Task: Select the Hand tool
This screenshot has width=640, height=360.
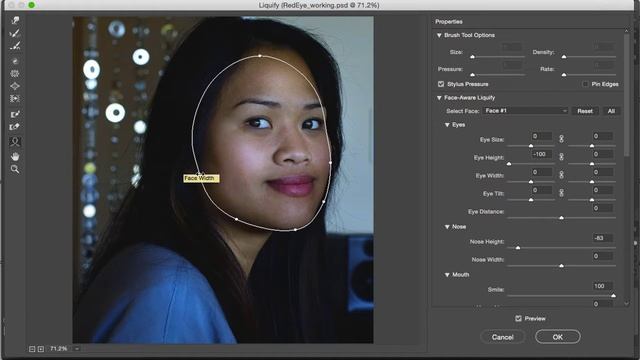Action: tap(15, 156)
